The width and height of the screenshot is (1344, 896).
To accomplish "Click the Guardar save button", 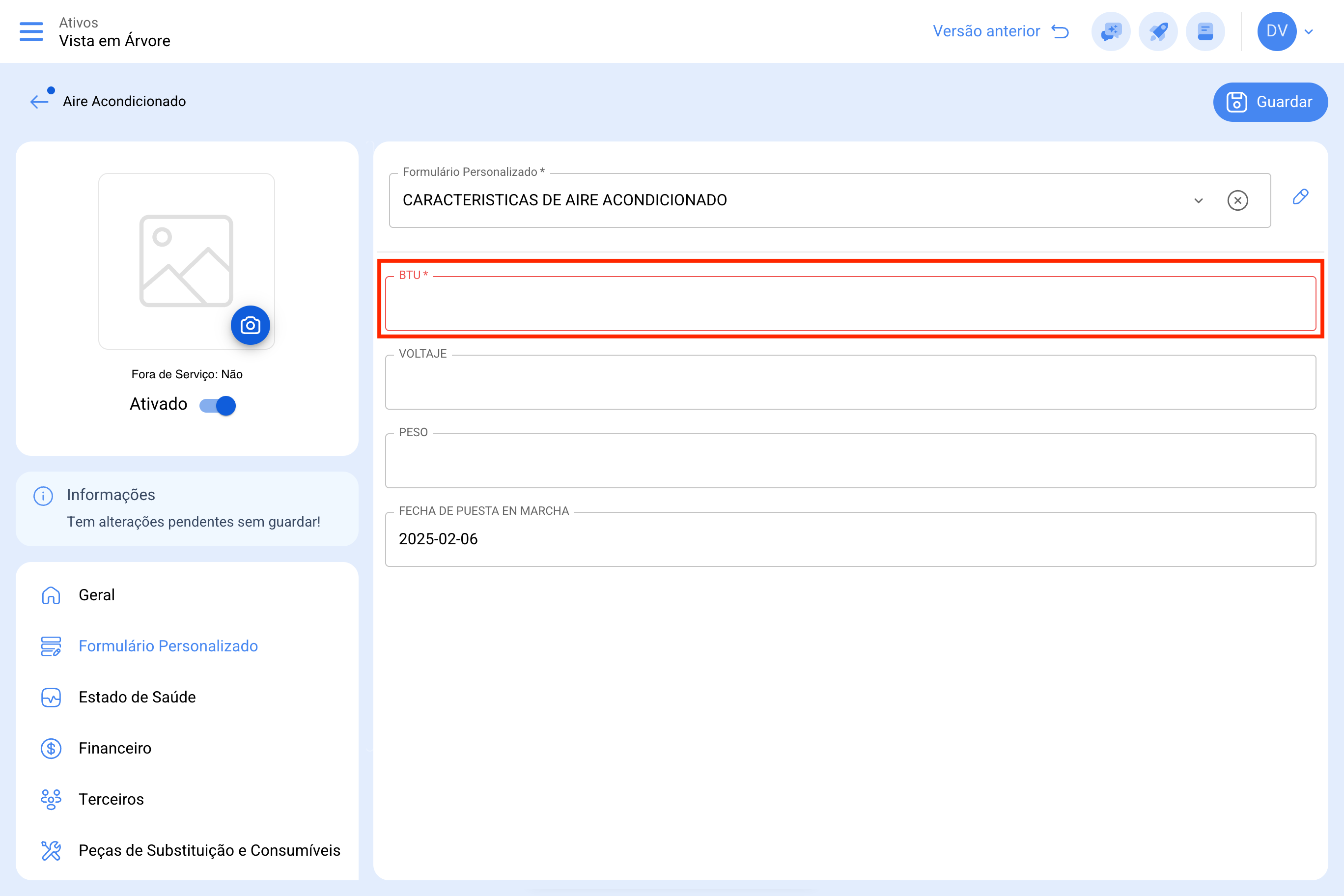I will 1270,102.
